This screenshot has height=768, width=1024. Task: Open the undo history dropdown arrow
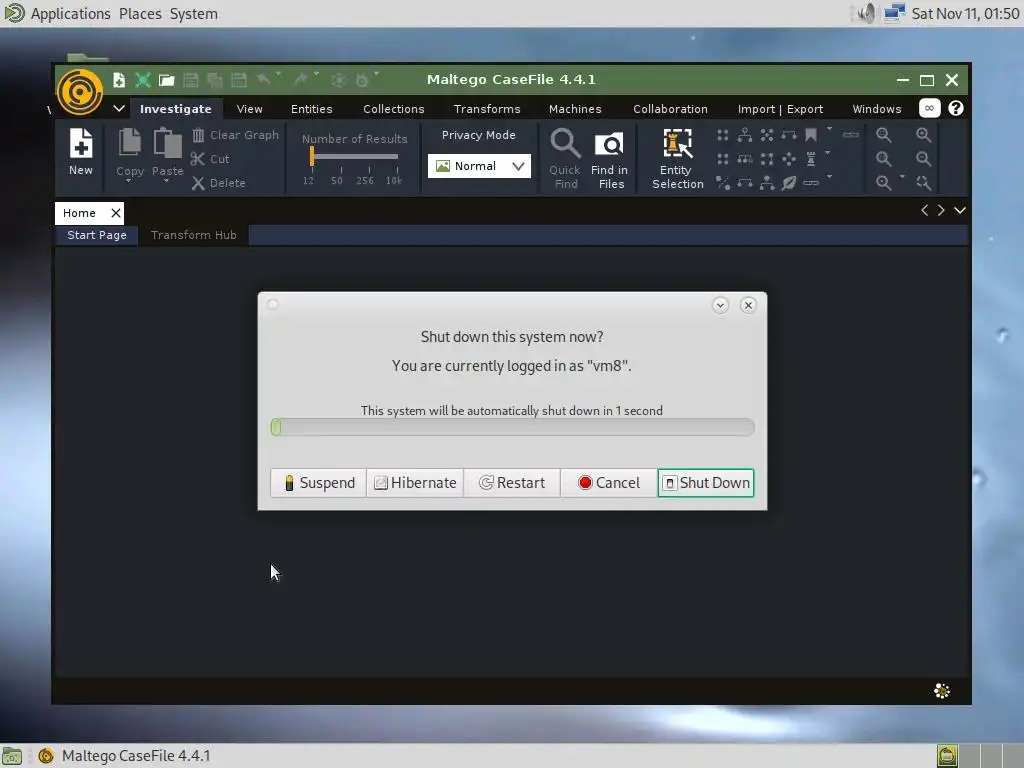279,74
